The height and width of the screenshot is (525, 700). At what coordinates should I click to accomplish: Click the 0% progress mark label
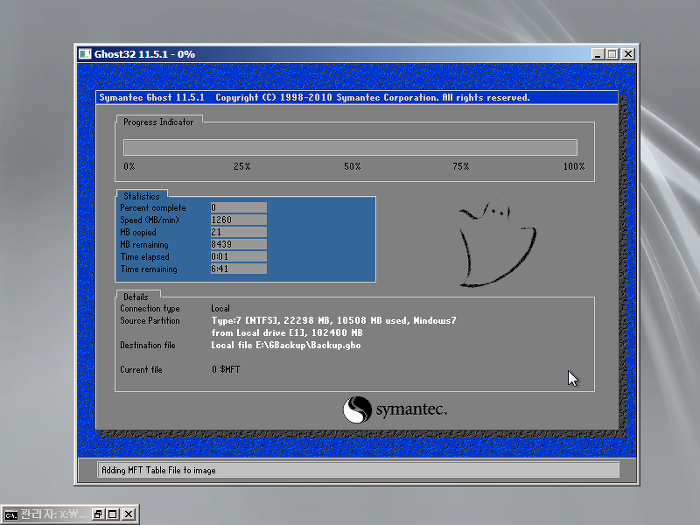point(129,167)
